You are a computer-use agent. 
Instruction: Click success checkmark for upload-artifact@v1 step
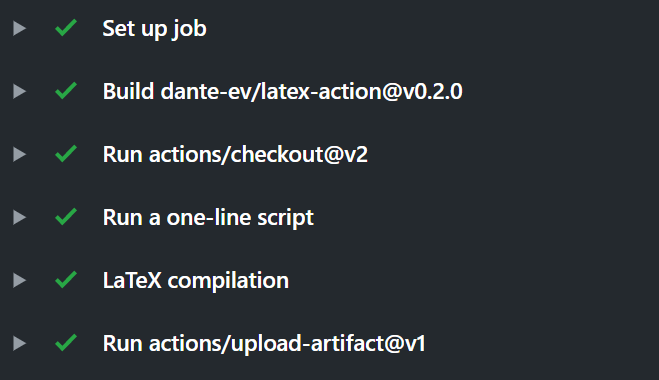coord(66,343)
